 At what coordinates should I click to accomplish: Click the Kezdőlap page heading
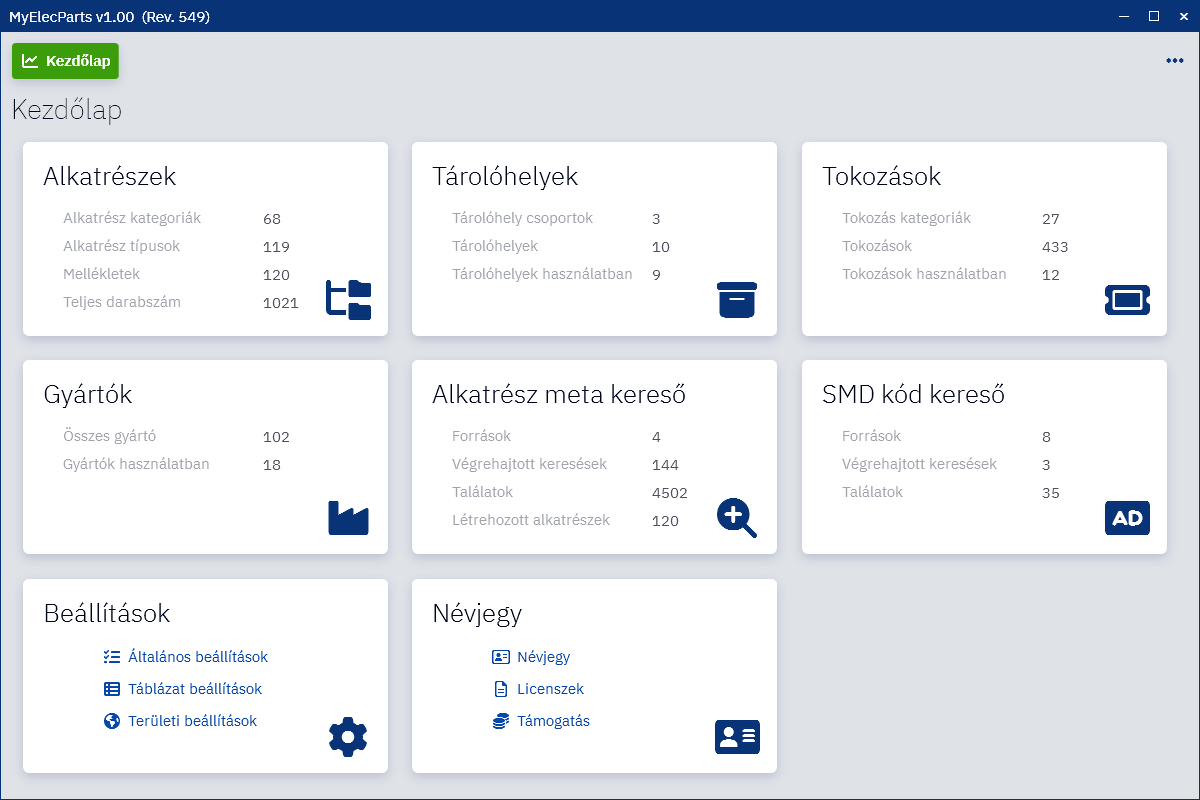[x=67, y=110]
